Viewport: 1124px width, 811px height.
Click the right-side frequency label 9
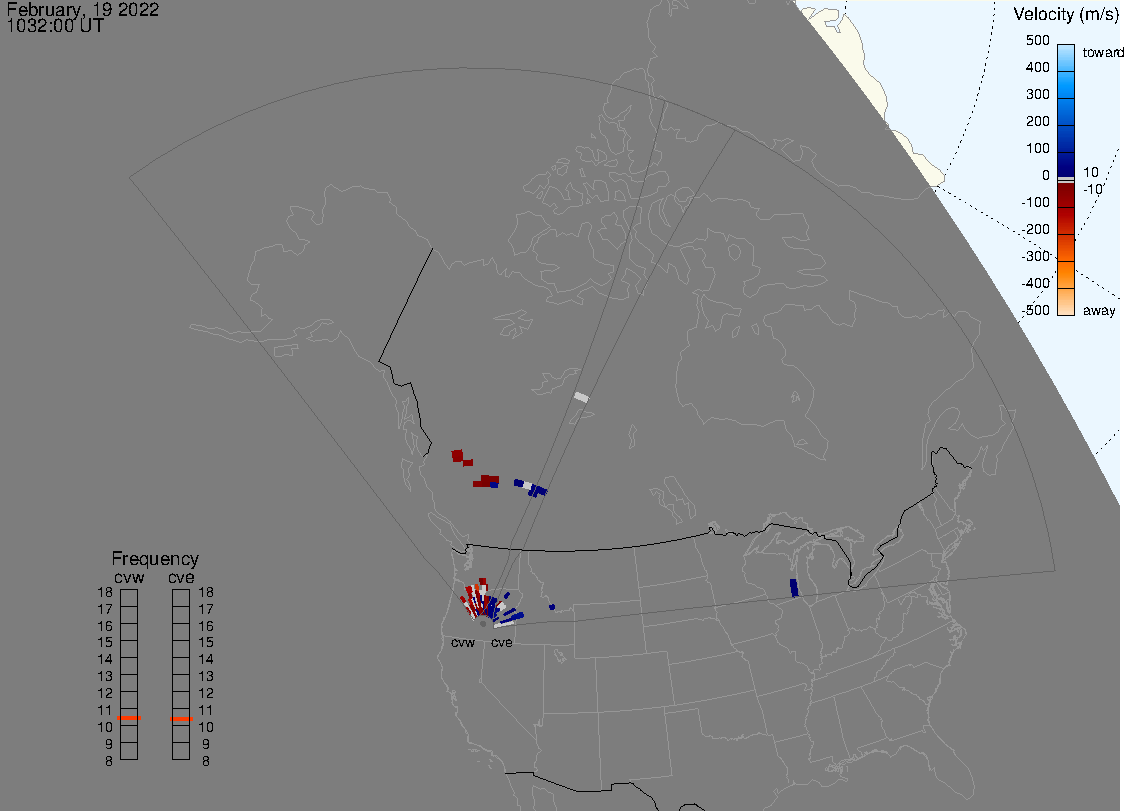(206, 744)
